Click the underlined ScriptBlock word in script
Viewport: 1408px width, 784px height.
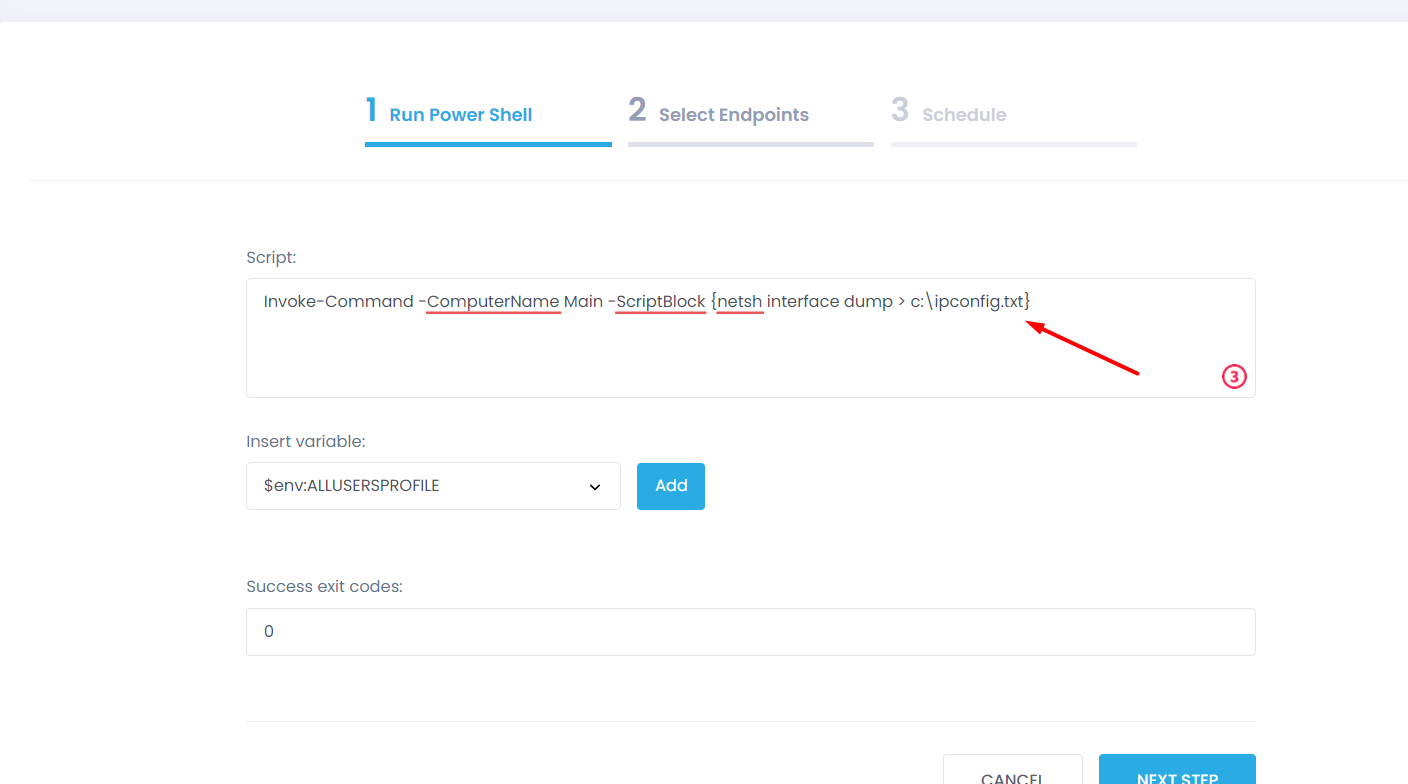point(661,301)
